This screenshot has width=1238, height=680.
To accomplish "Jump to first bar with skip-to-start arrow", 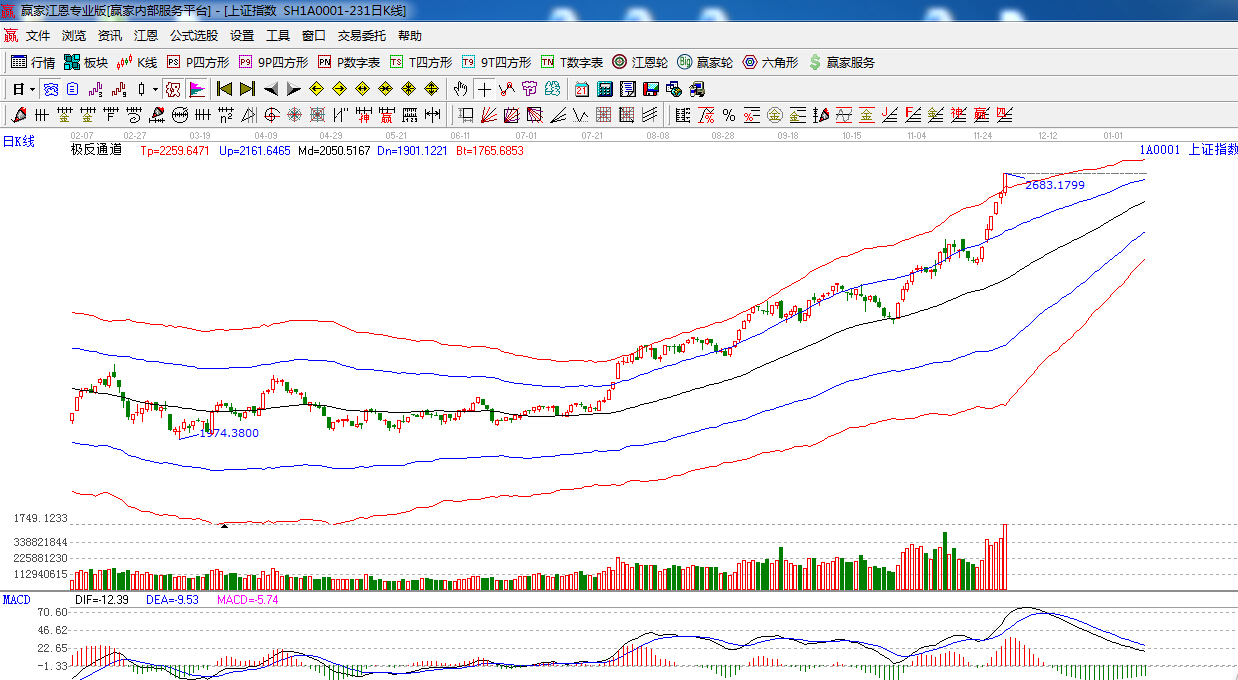I will click(x=224, y=89).
